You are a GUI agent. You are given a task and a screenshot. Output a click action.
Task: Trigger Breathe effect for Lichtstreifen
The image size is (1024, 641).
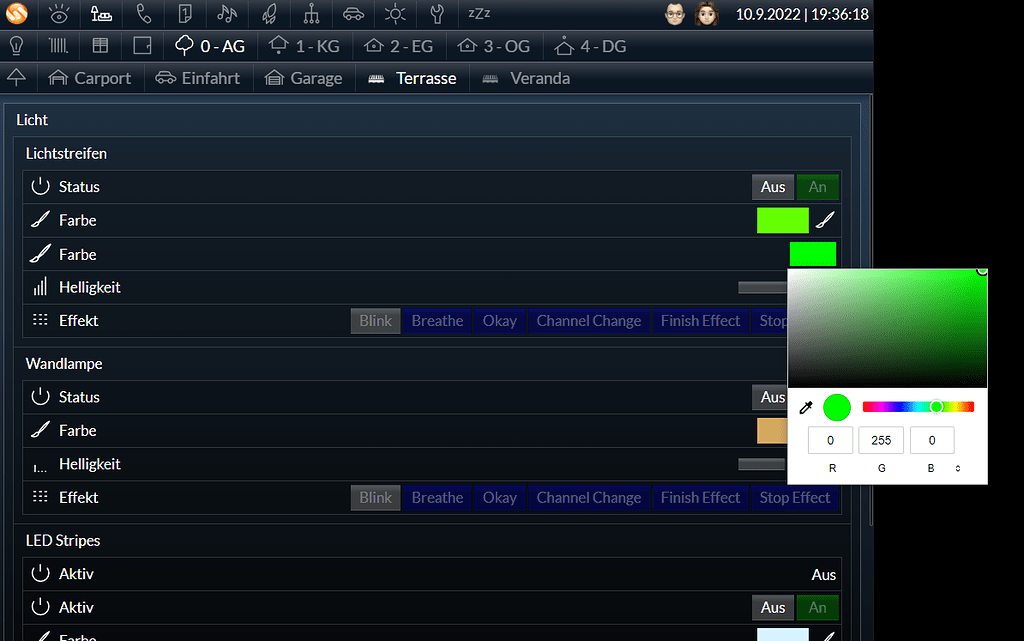[x=438, y=321]
